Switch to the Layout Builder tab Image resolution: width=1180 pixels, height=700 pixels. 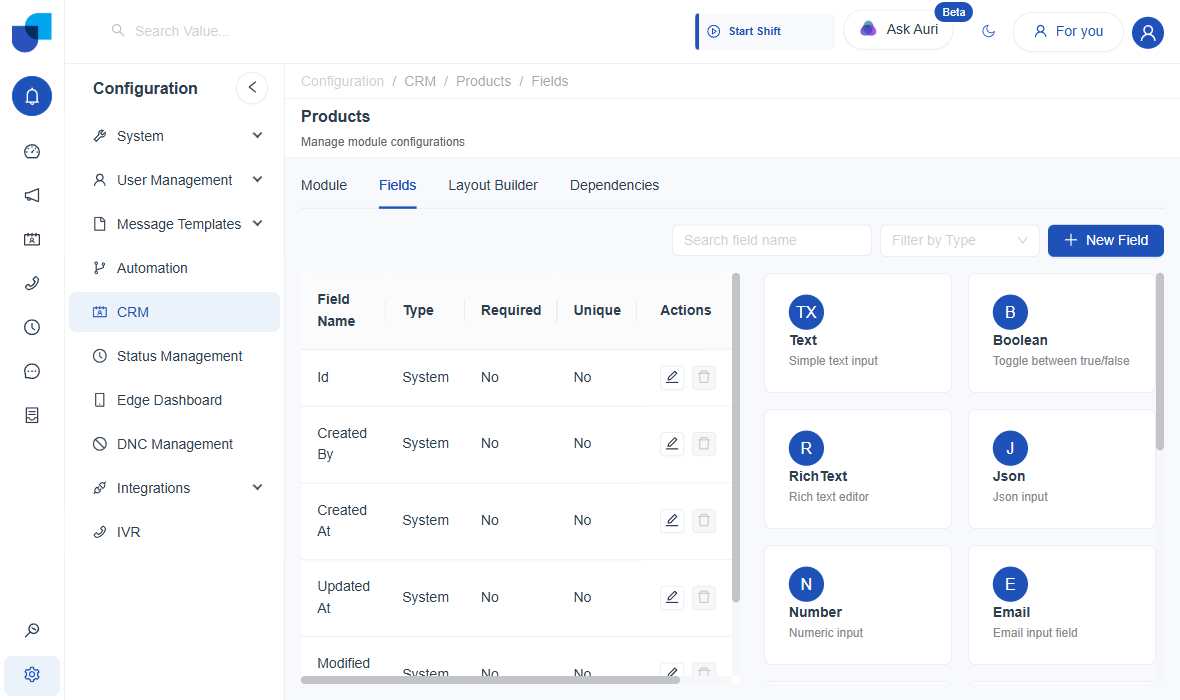click(x=493, y=185)
